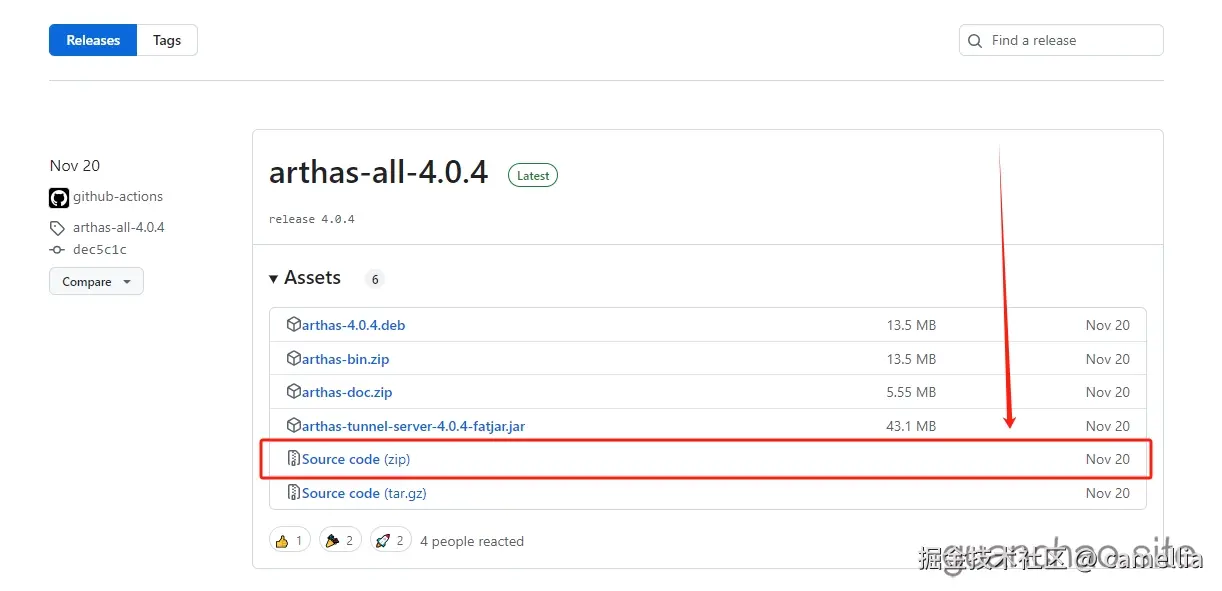The image size is (1222, 591).
Task: Click the Nov 20 date of arthas-bin.zip
Action: [x=1108, y=359]
